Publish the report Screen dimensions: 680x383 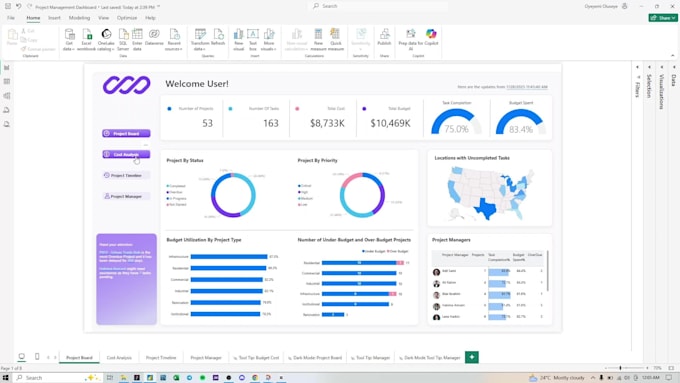click(384, 38)
